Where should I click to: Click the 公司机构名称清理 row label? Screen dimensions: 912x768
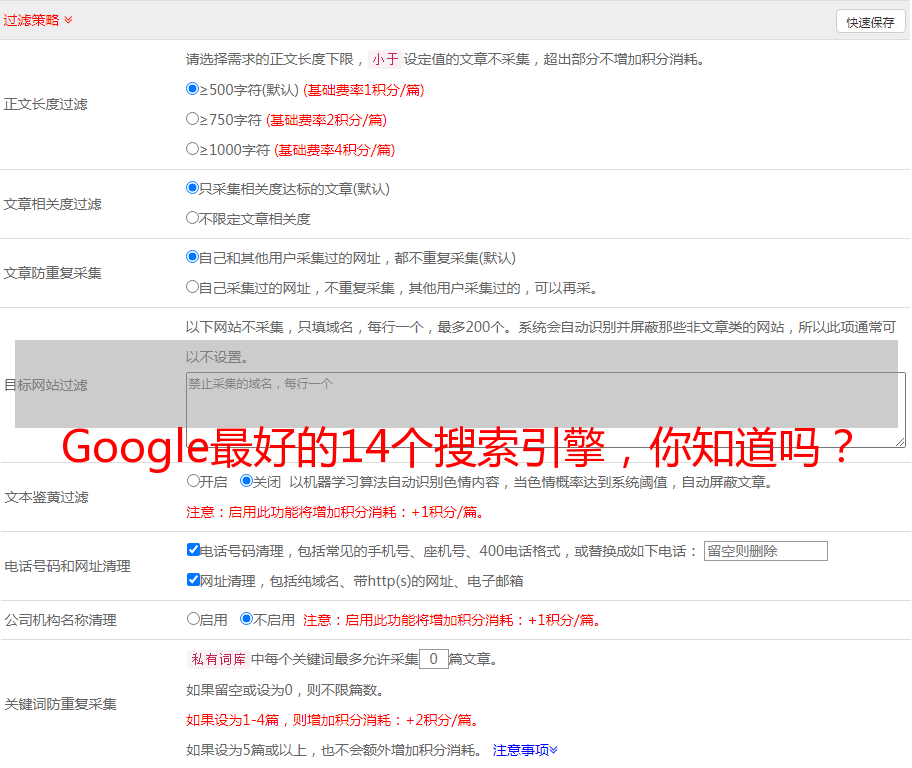pos(60,620)
